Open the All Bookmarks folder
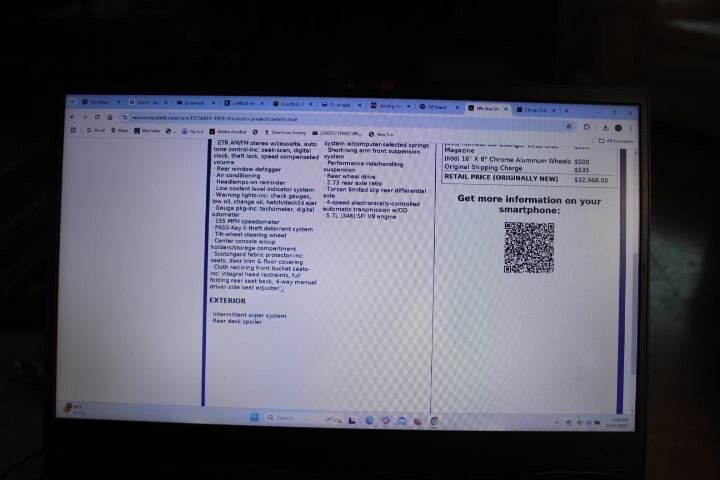The height and width of the screenshot is (480, 720). point(616,141)
